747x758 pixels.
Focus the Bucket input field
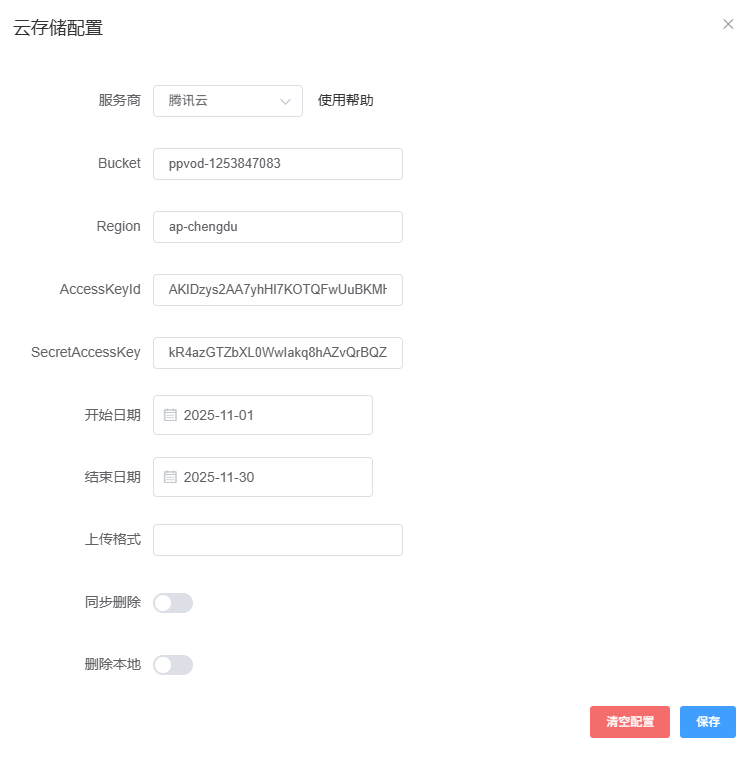point(277,164)
